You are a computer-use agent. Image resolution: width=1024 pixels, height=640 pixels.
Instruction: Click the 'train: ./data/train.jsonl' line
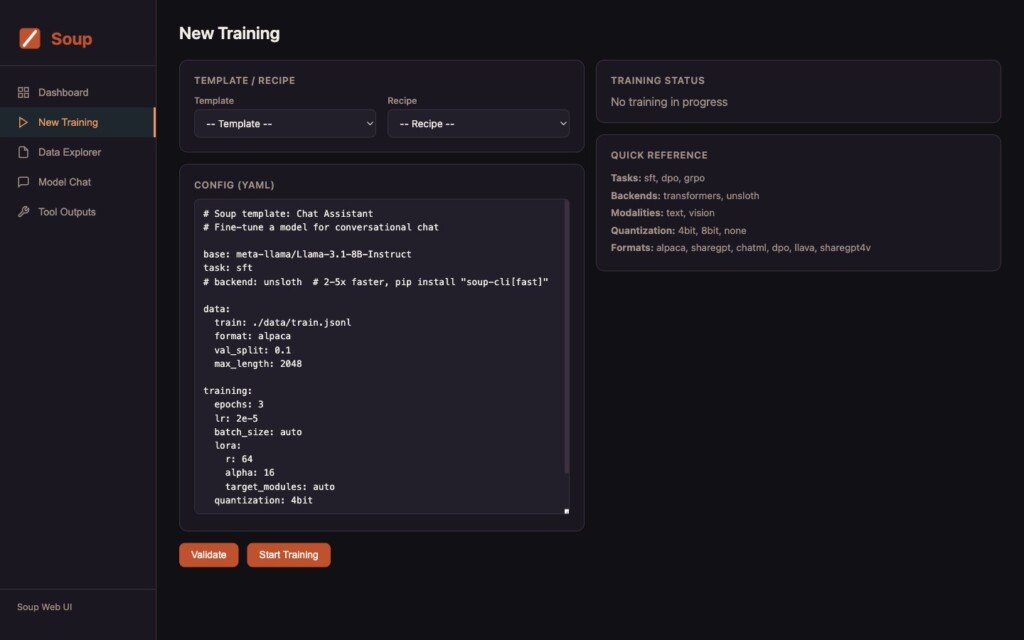[282, 323]
